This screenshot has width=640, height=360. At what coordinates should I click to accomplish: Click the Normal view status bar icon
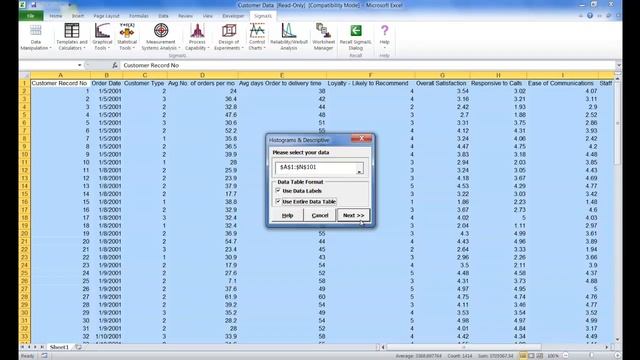523,356
